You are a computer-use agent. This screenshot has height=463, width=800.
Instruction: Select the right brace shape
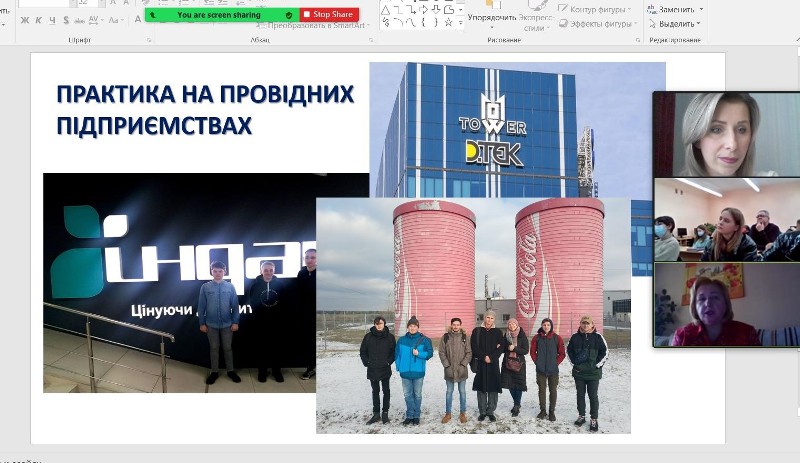(436, 22)
